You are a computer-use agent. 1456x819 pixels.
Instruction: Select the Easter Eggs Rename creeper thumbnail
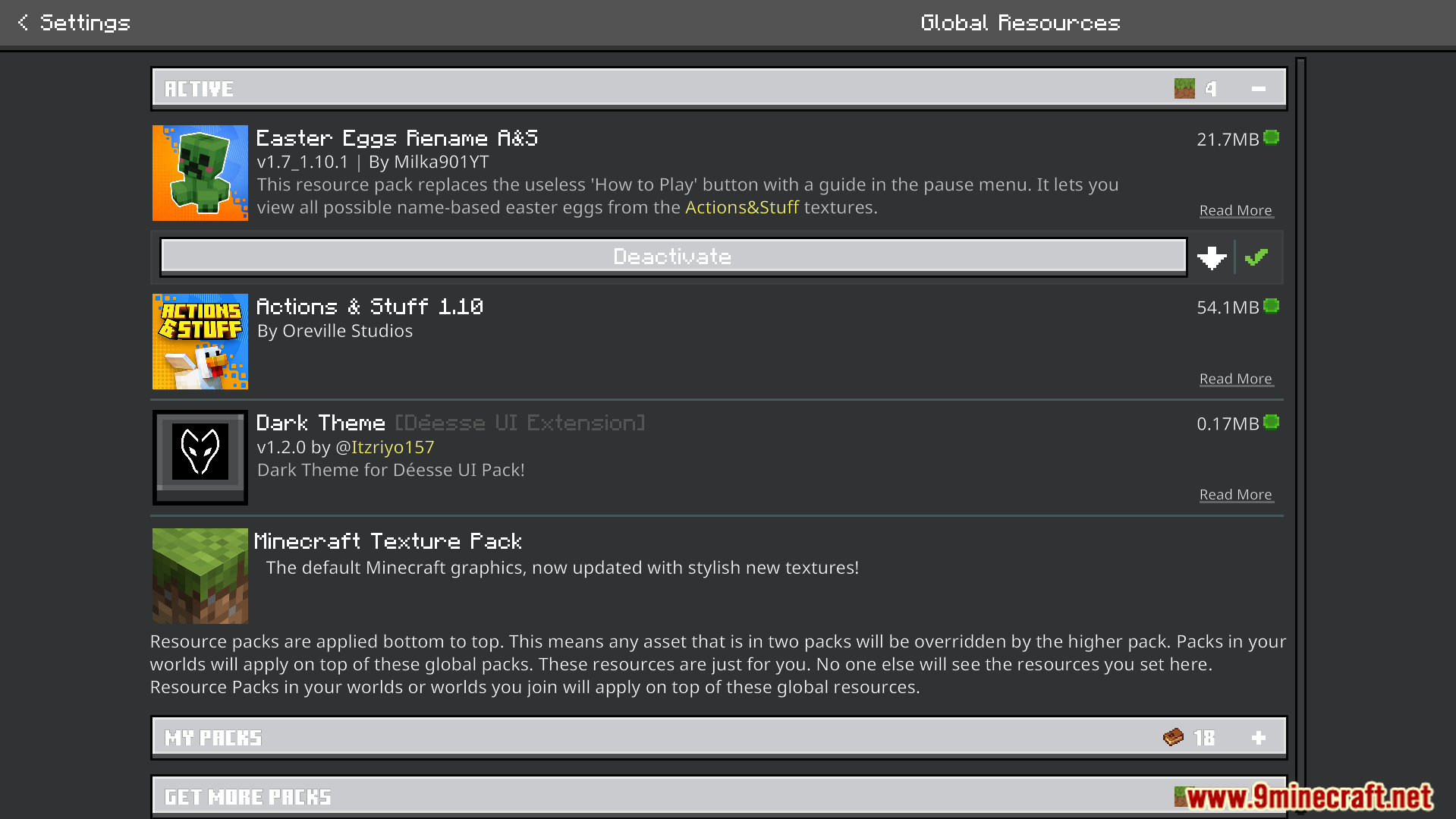(x=200, y=173)
